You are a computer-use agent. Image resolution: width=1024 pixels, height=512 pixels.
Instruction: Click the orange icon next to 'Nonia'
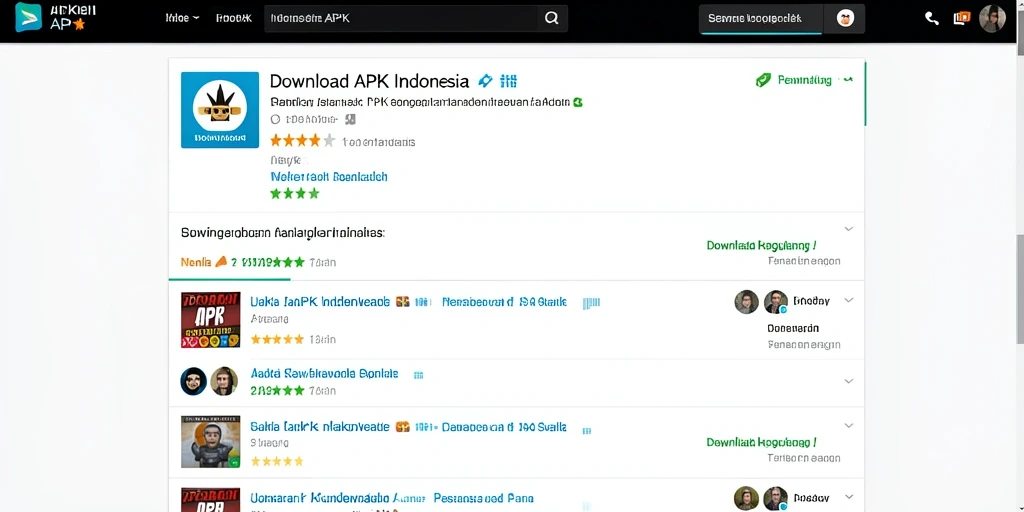(x=221, y=261)
